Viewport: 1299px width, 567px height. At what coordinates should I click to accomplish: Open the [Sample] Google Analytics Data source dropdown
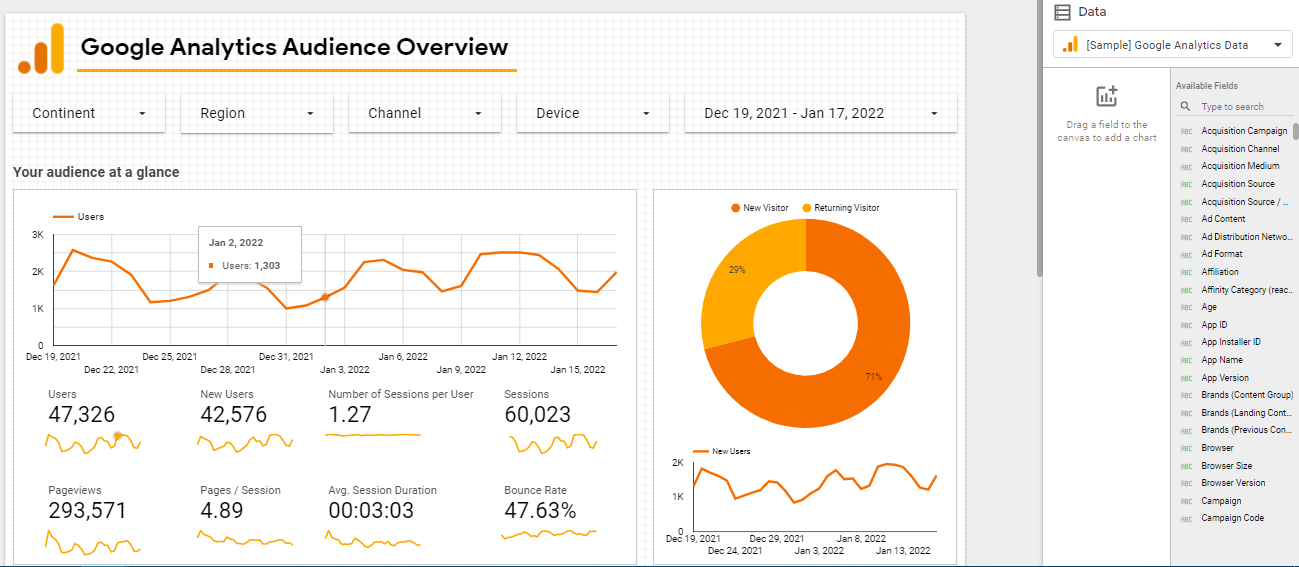(x=1173, y=45)
